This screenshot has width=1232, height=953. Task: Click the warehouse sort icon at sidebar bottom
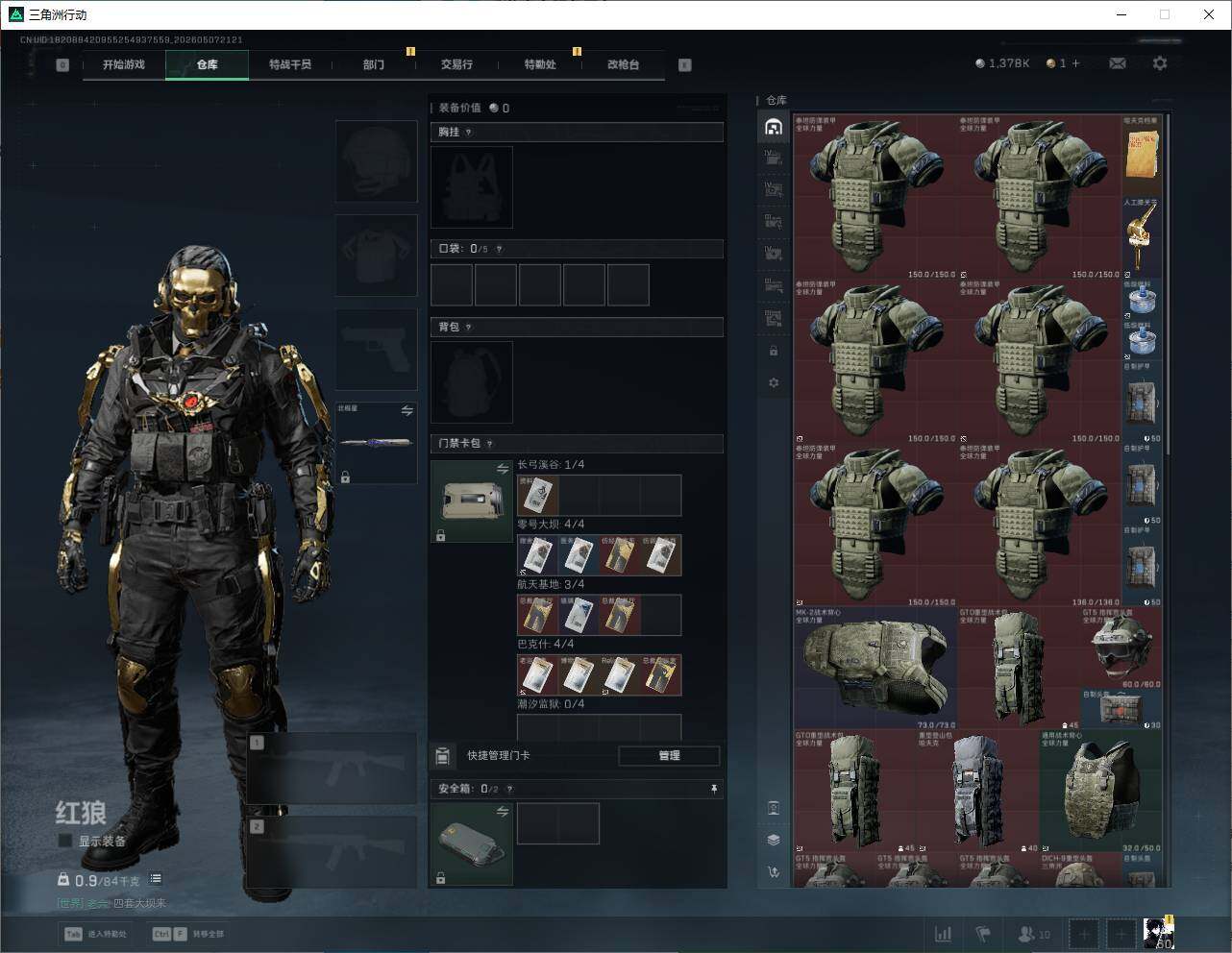774,871
